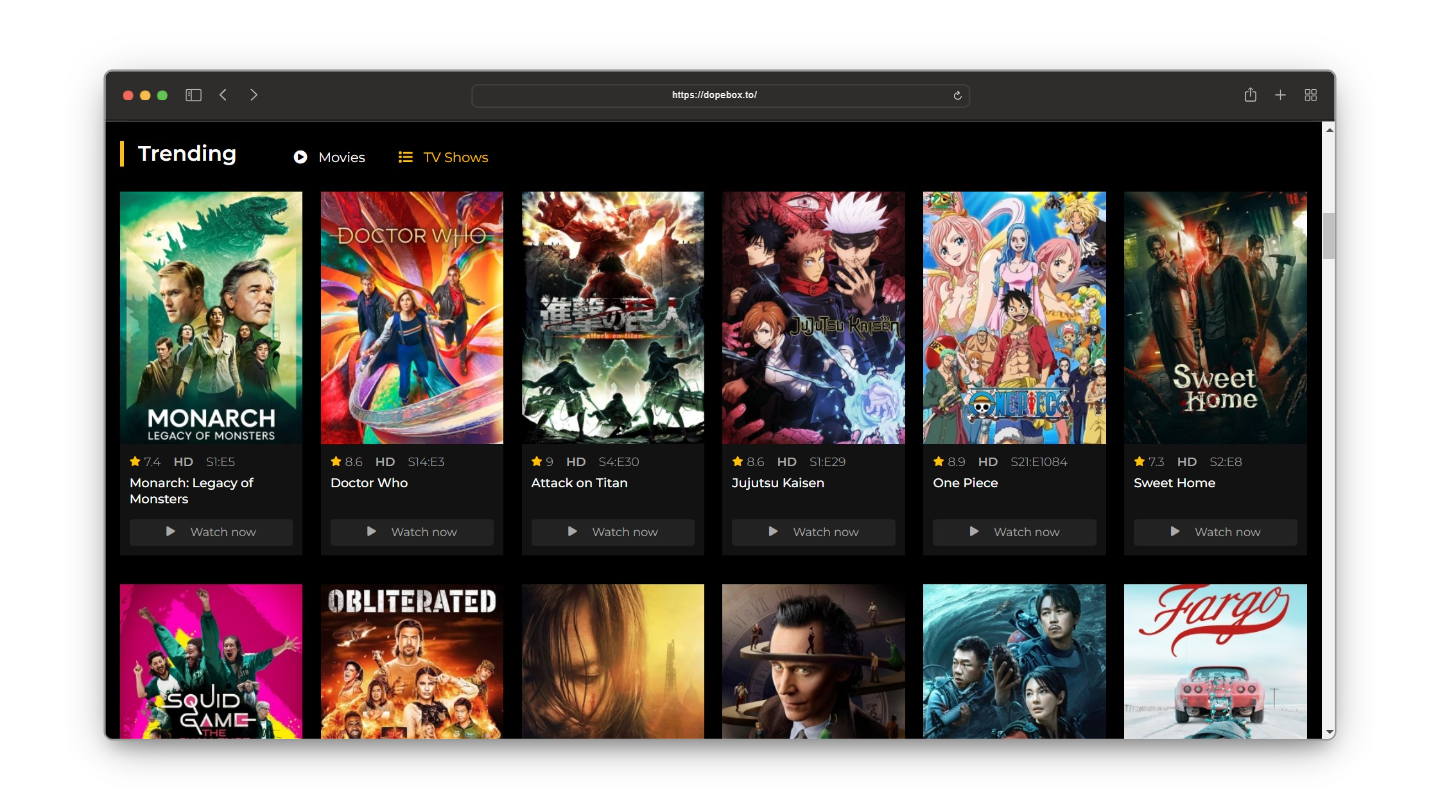The image size is (1440, 810).
Task: Click the Doctor Who title link
Action: 369,483
